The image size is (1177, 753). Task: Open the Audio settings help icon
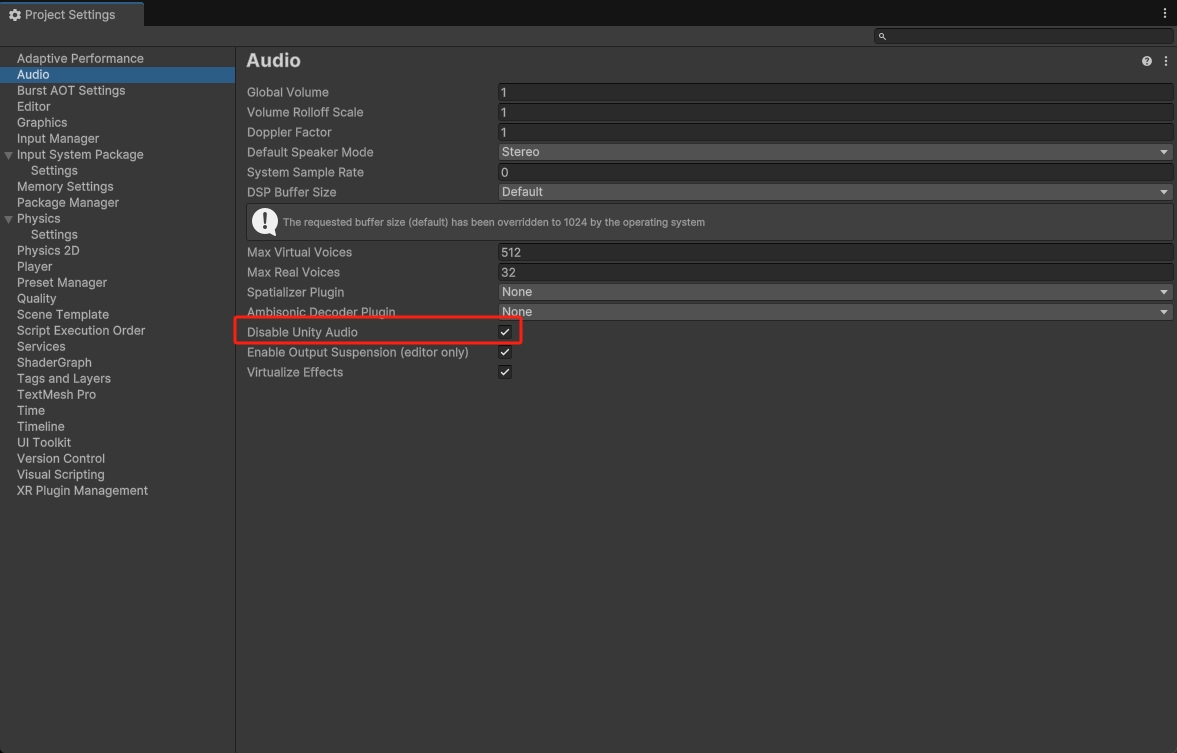click(1146, 62)
